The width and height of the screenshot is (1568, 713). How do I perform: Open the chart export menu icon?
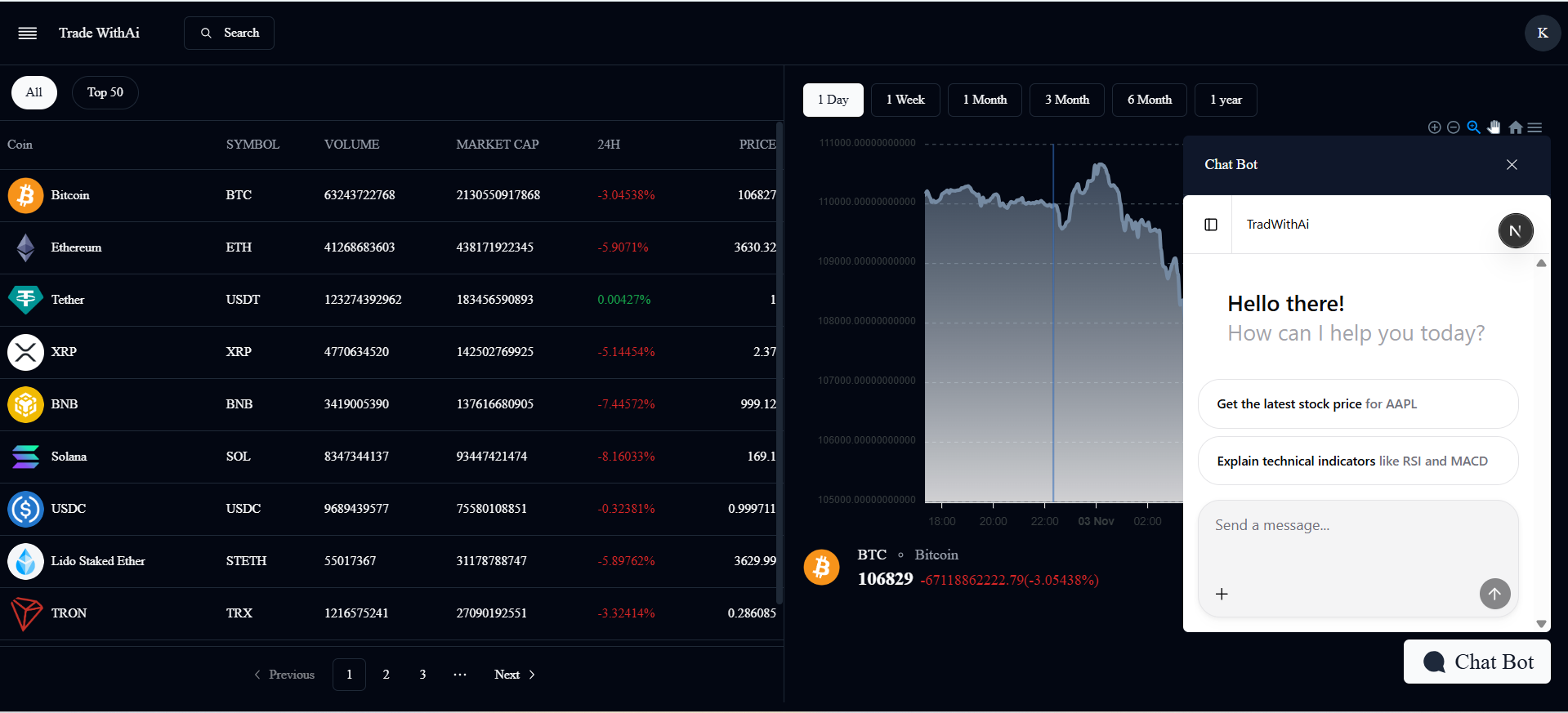(x=1535, y=127)
